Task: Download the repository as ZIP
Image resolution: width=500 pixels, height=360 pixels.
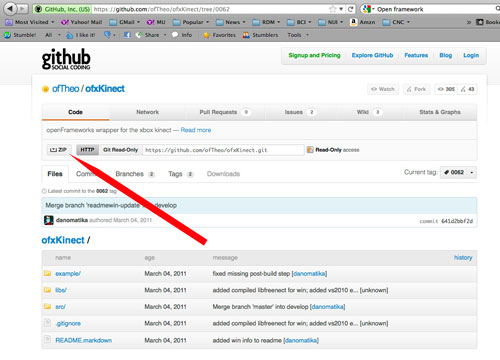Action: (58, 150)
